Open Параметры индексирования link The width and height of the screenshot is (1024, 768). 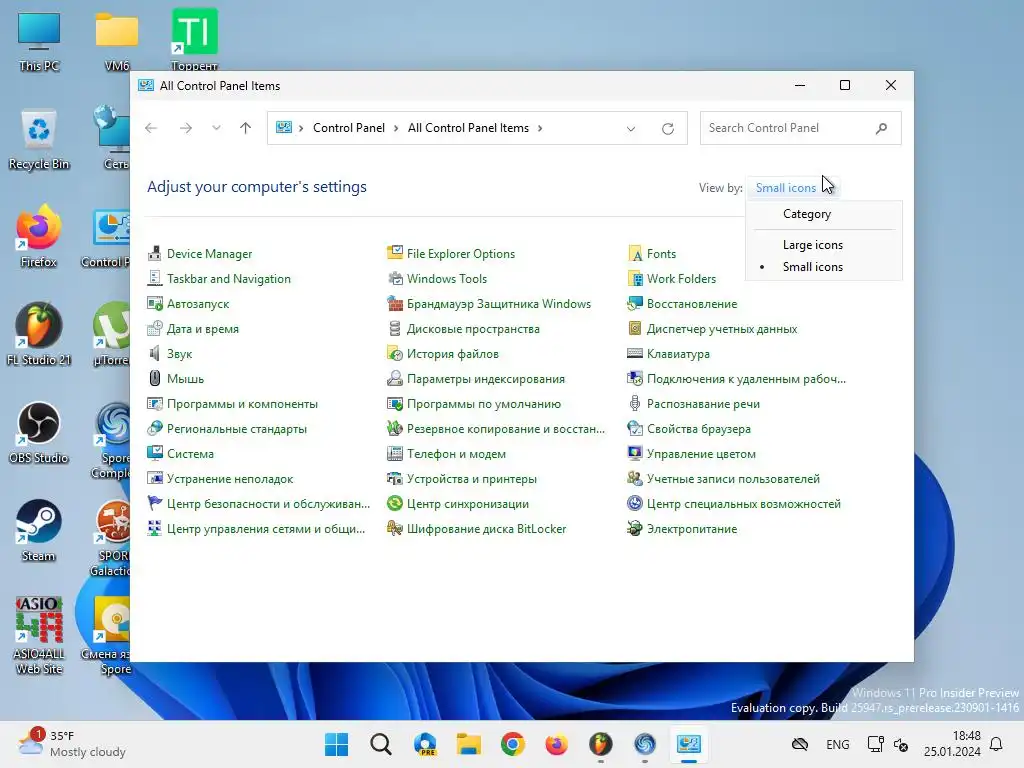pyautogui.click(x=486, y=379)
